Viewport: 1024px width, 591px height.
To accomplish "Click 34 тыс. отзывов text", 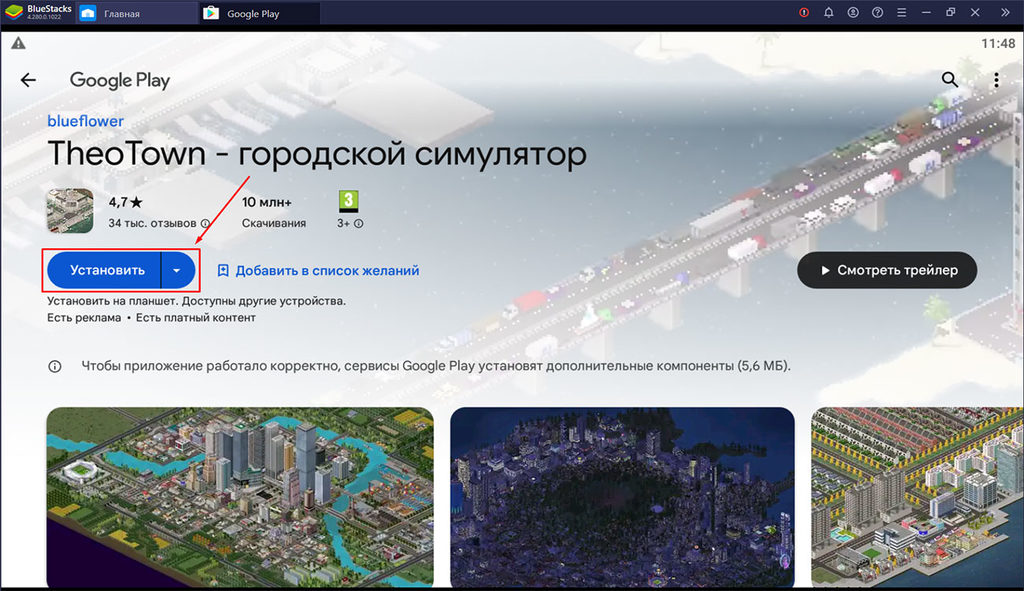I will tap(152, 223).
